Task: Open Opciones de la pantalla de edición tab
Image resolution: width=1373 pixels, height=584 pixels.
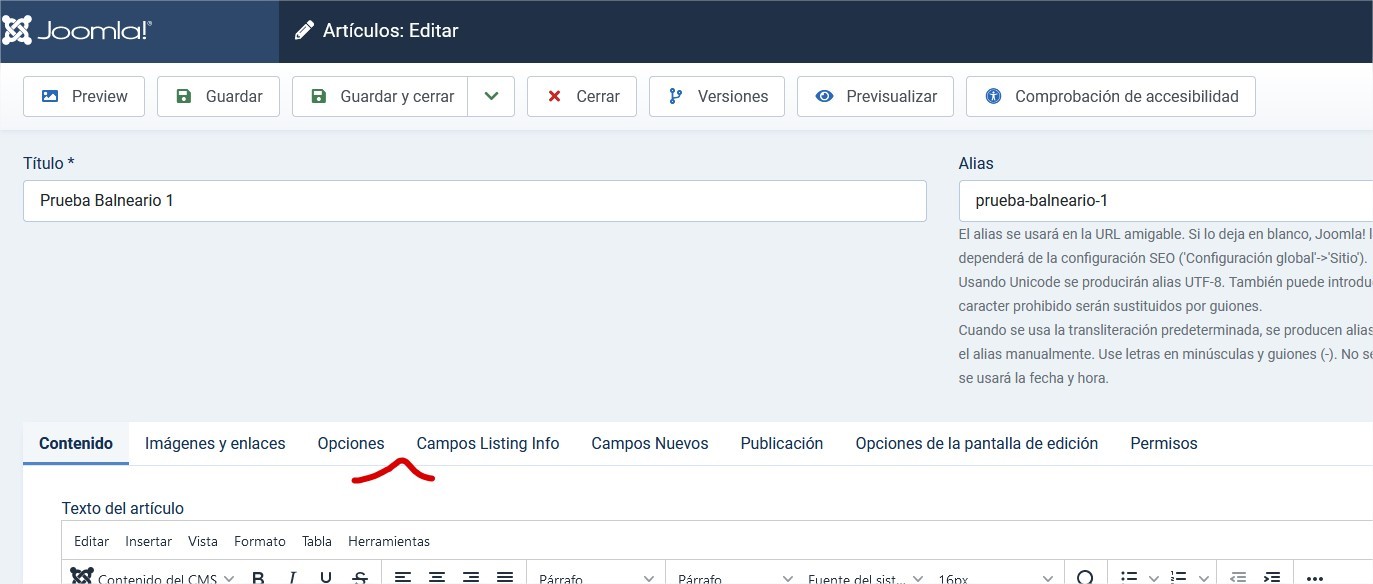Action: 977,443
